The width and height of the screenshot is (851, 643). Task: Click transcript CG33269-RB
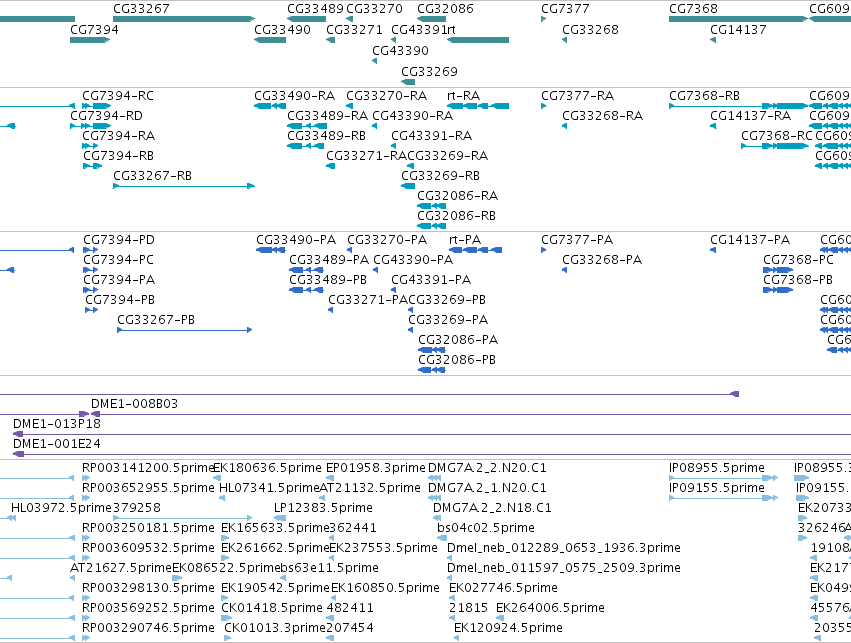click(x=408, y=186)
